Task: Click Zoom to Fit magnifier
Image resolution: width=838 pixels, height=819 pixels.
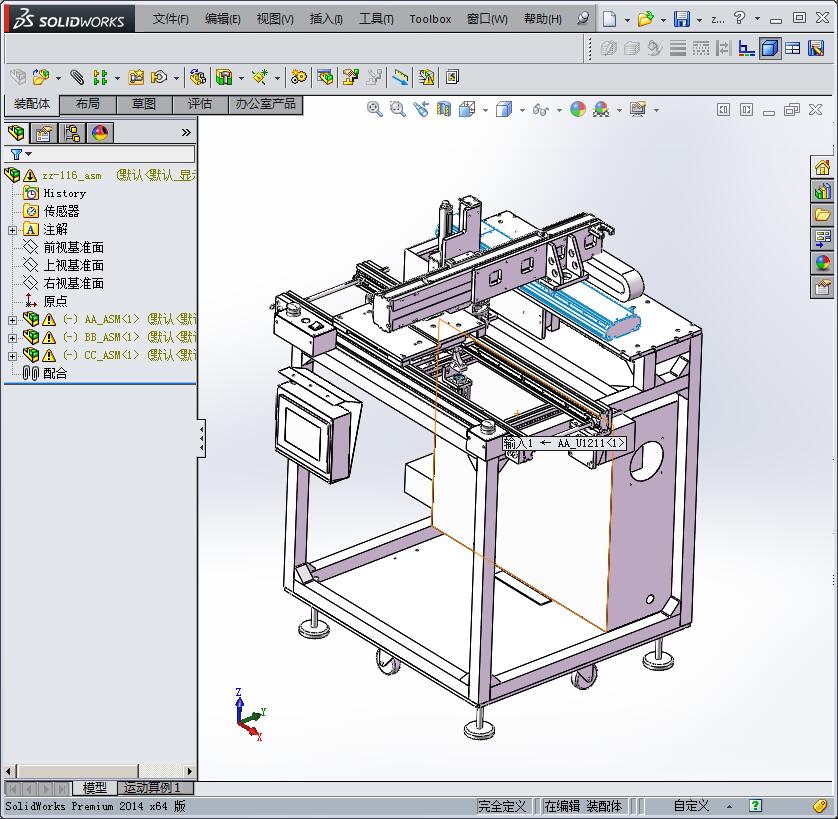Action: click(x=375, y=110)
